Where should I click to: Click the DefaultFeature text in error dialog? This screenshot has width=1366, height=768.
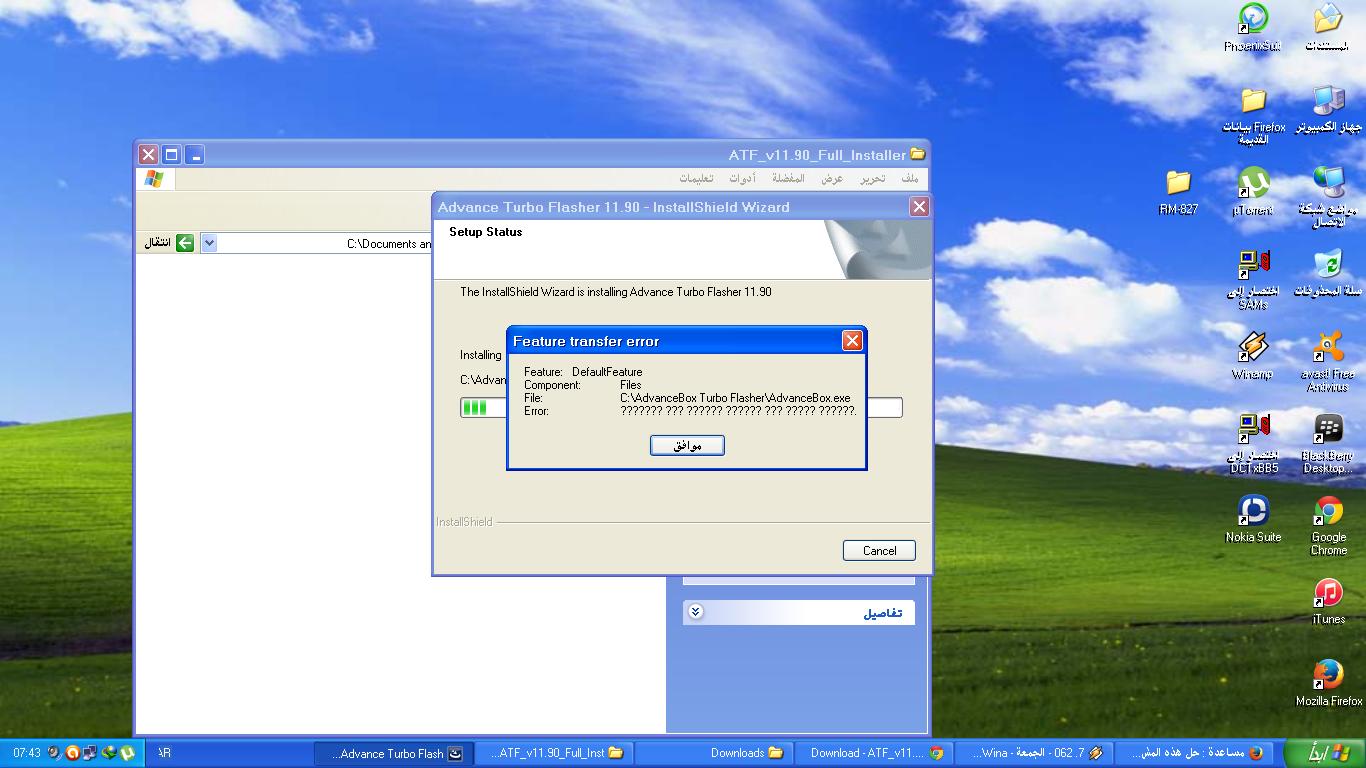tap(607, 372)
